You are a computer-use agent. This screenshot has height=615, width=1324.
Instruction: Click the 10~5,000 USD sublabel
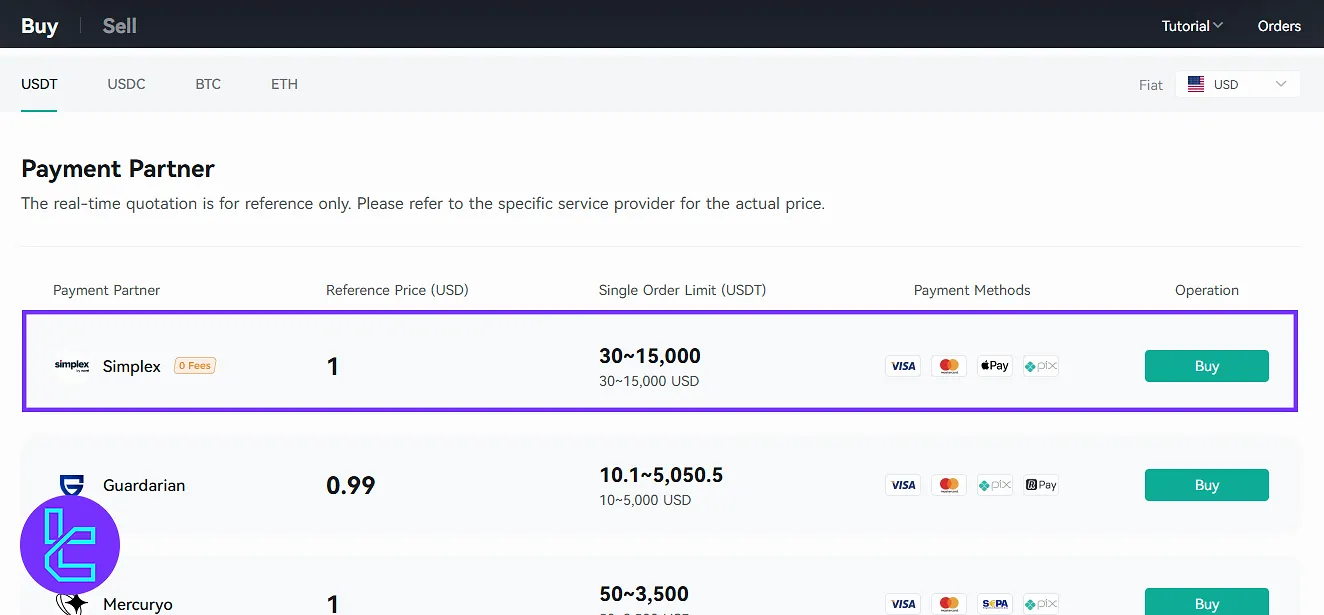pos(645,500)
